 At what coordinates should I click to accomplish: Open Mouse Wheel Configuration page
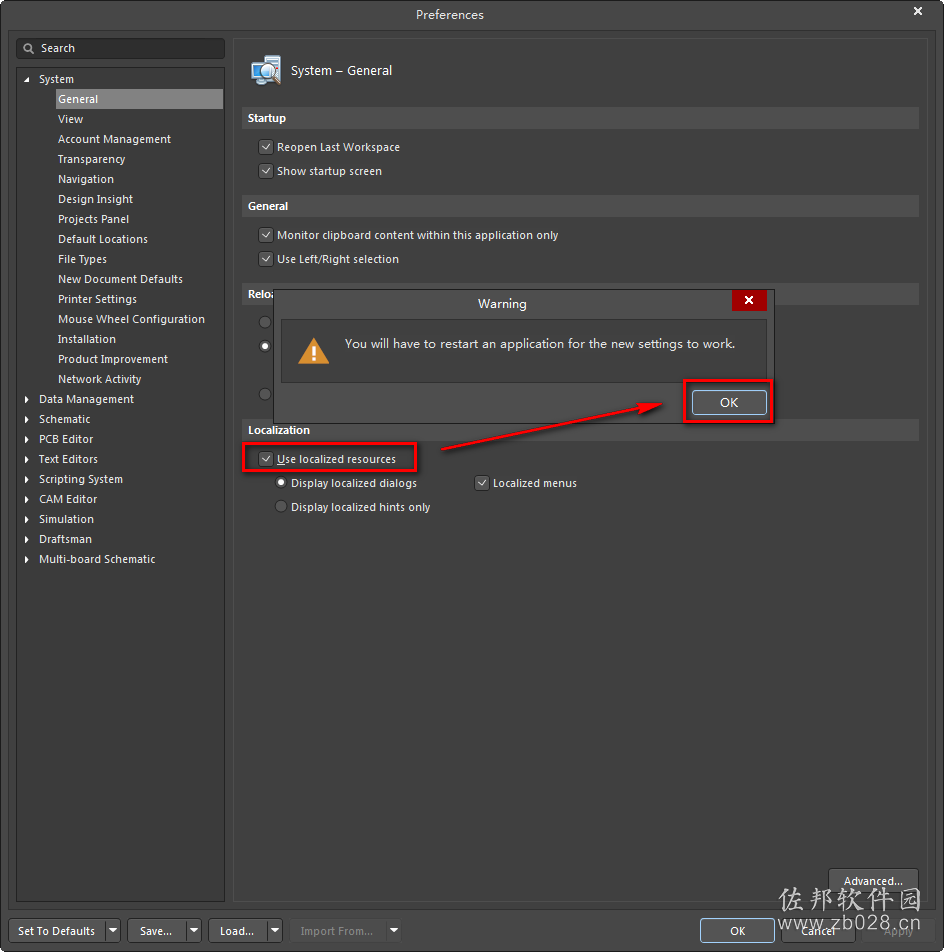point(131,319)
